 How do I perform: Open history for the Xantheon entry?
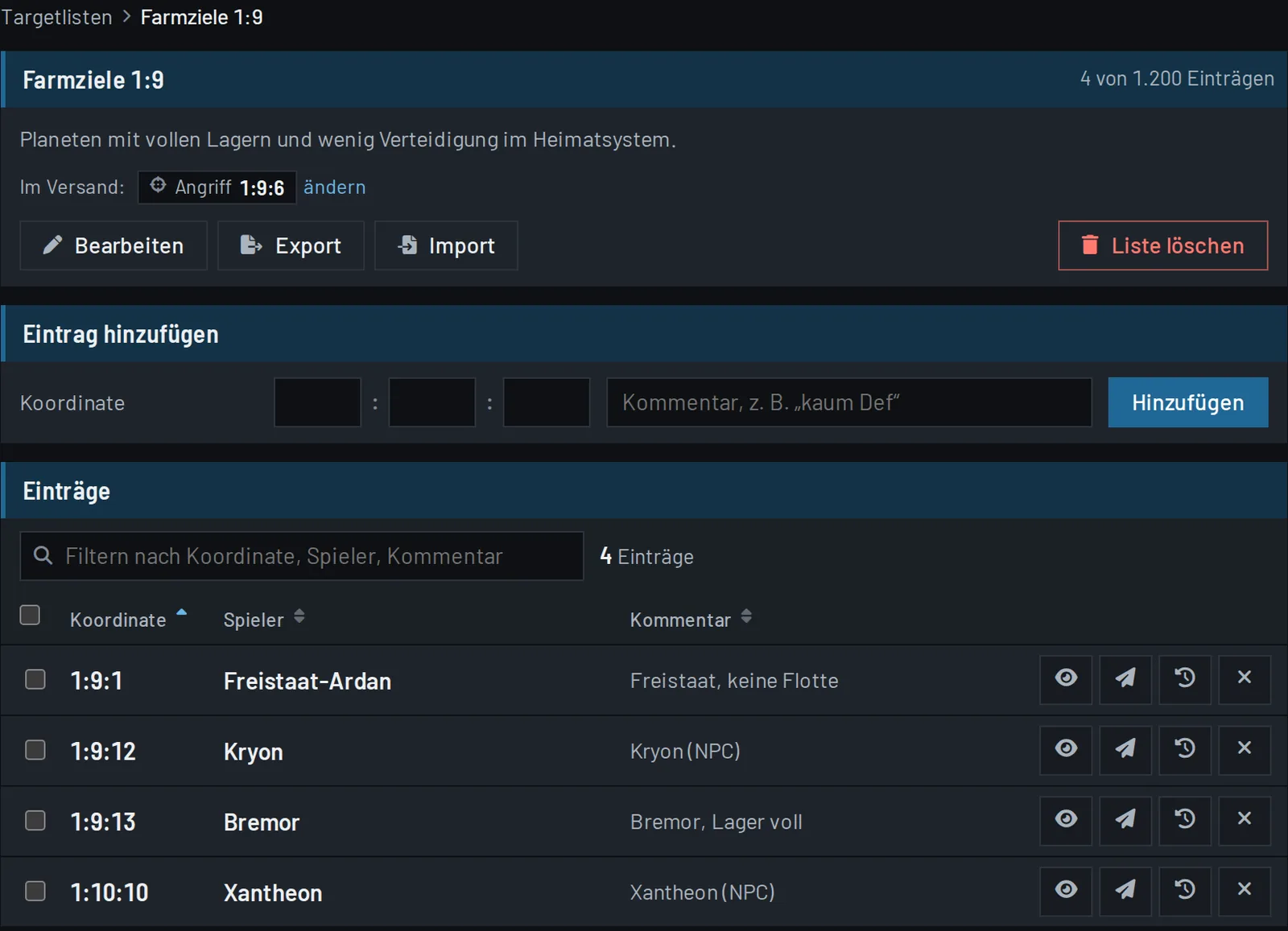[x=1185, y=892]
